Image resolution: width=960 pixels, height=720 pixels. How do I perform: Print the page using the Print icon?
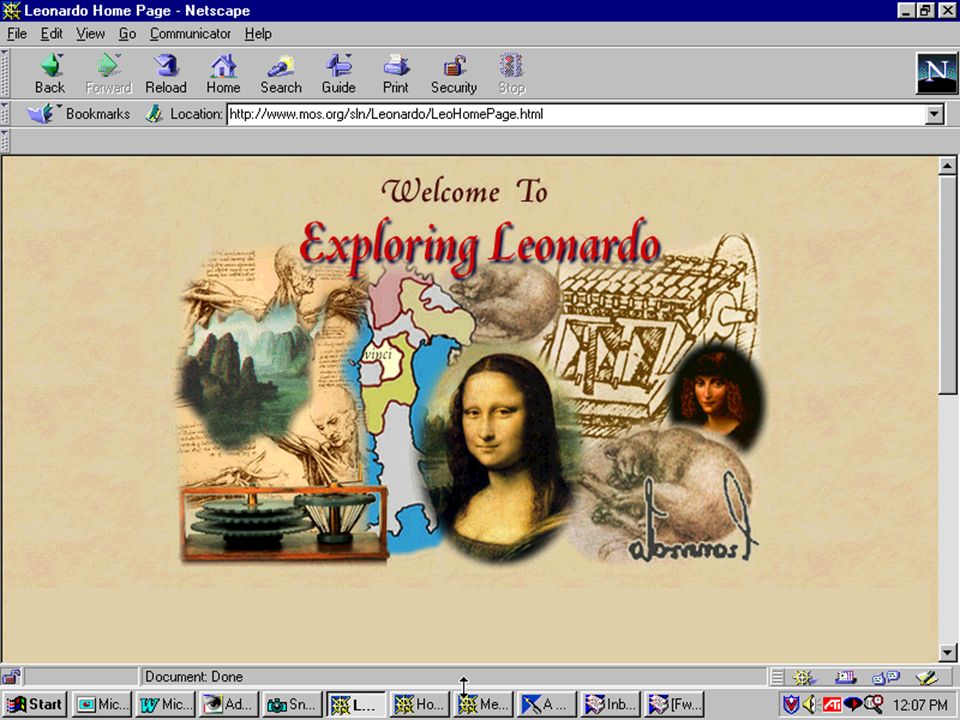coord(396,65)
